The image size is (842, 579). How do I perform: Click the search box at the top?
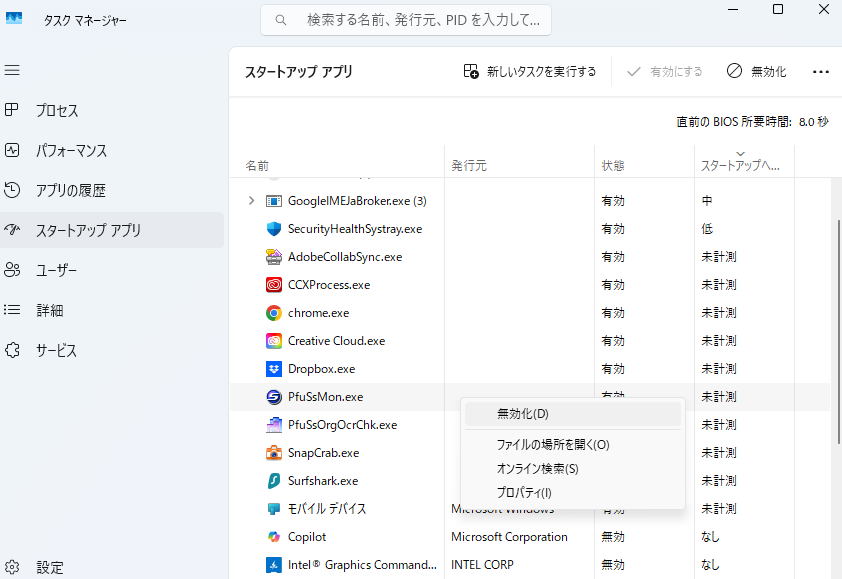tap(406, 20)
